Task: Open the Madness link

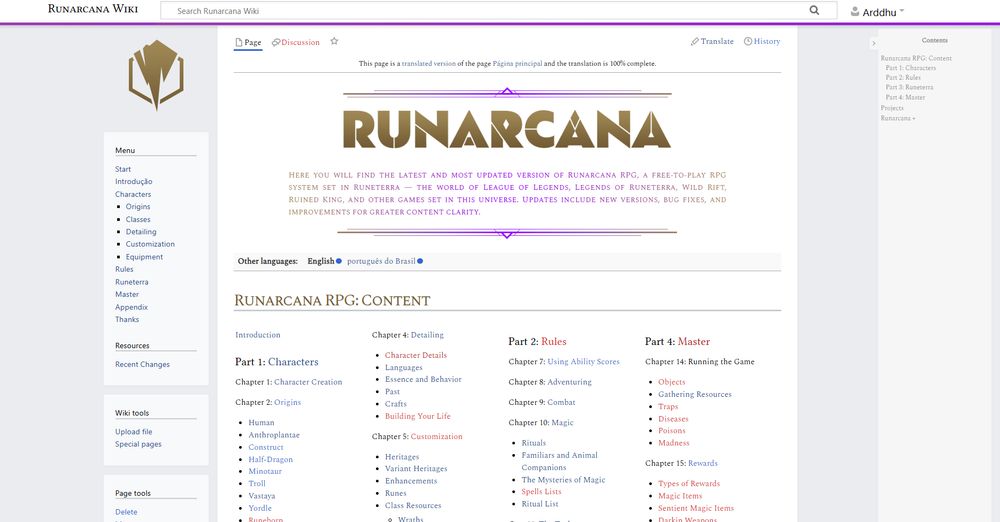Action: pos(673,443)
